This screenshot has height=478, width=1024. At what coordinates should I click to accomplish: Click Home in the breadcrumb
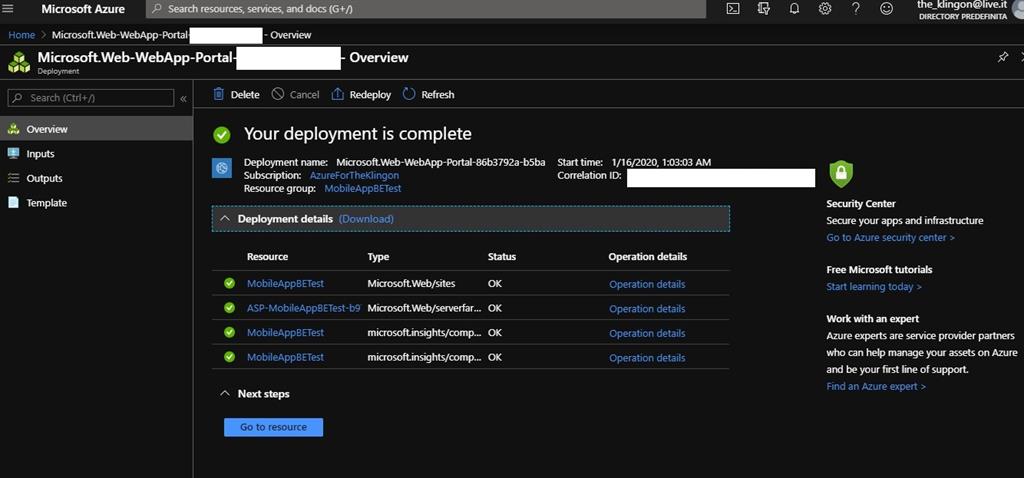(x=22, y=35)
